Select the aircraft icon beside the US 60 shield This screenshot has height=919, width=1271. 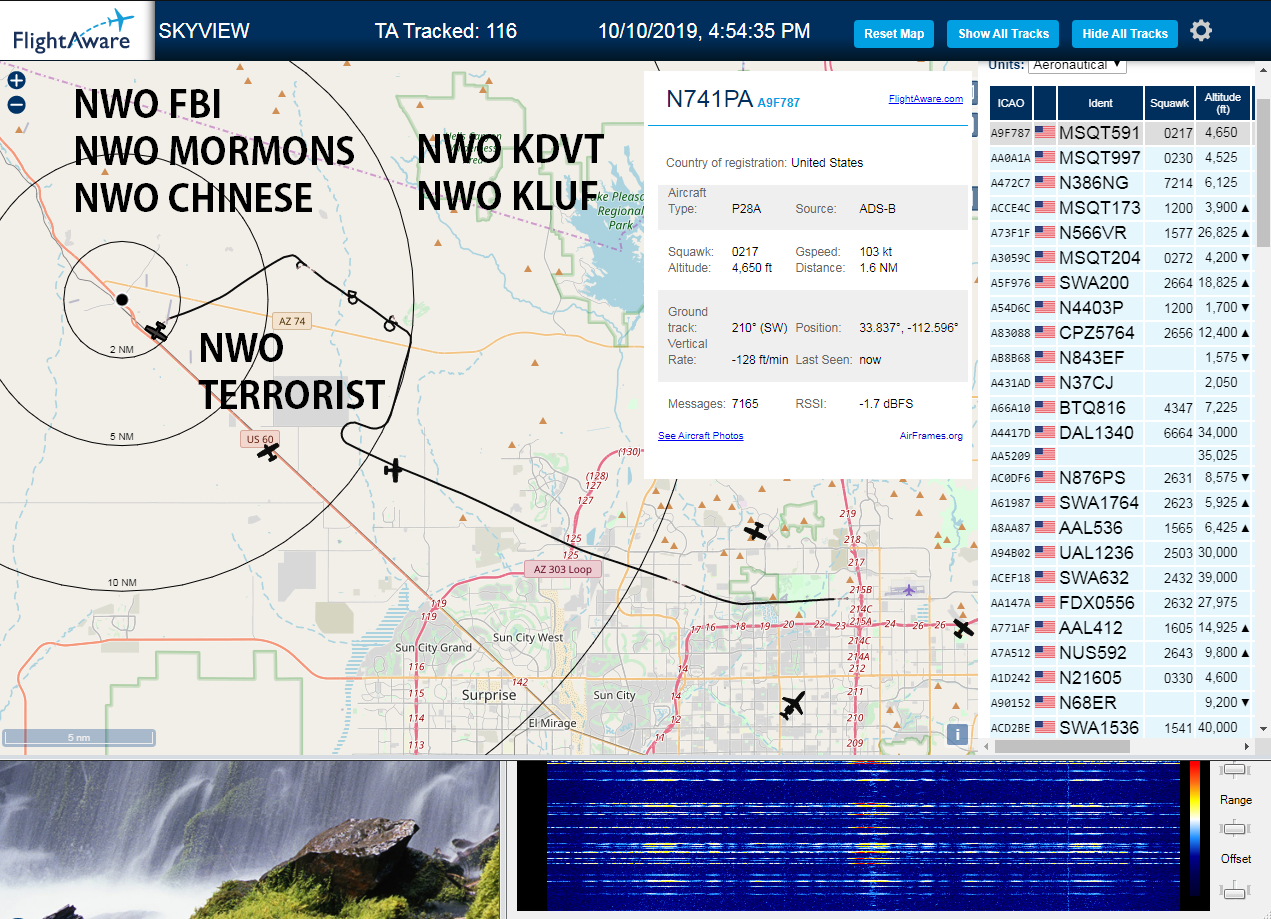268,452
